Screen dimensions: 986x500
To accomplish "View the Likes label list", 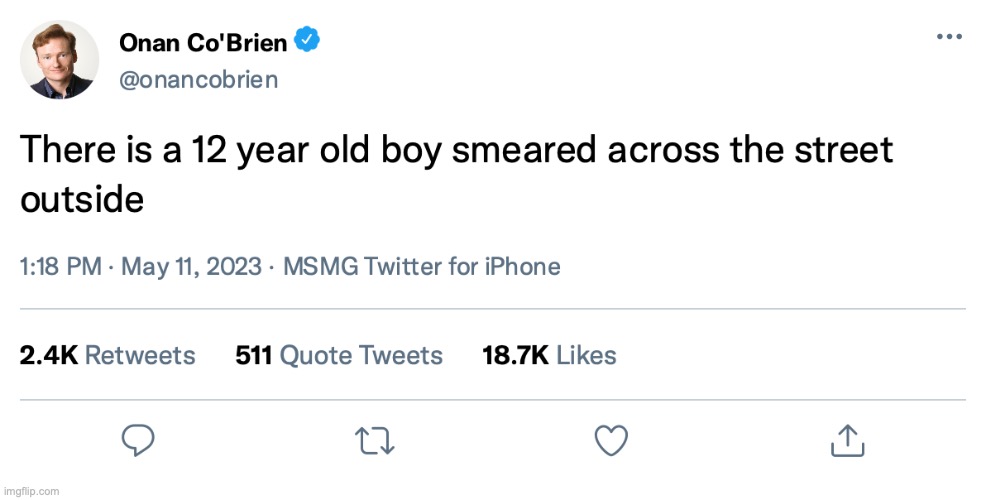I will coord(586,355).
